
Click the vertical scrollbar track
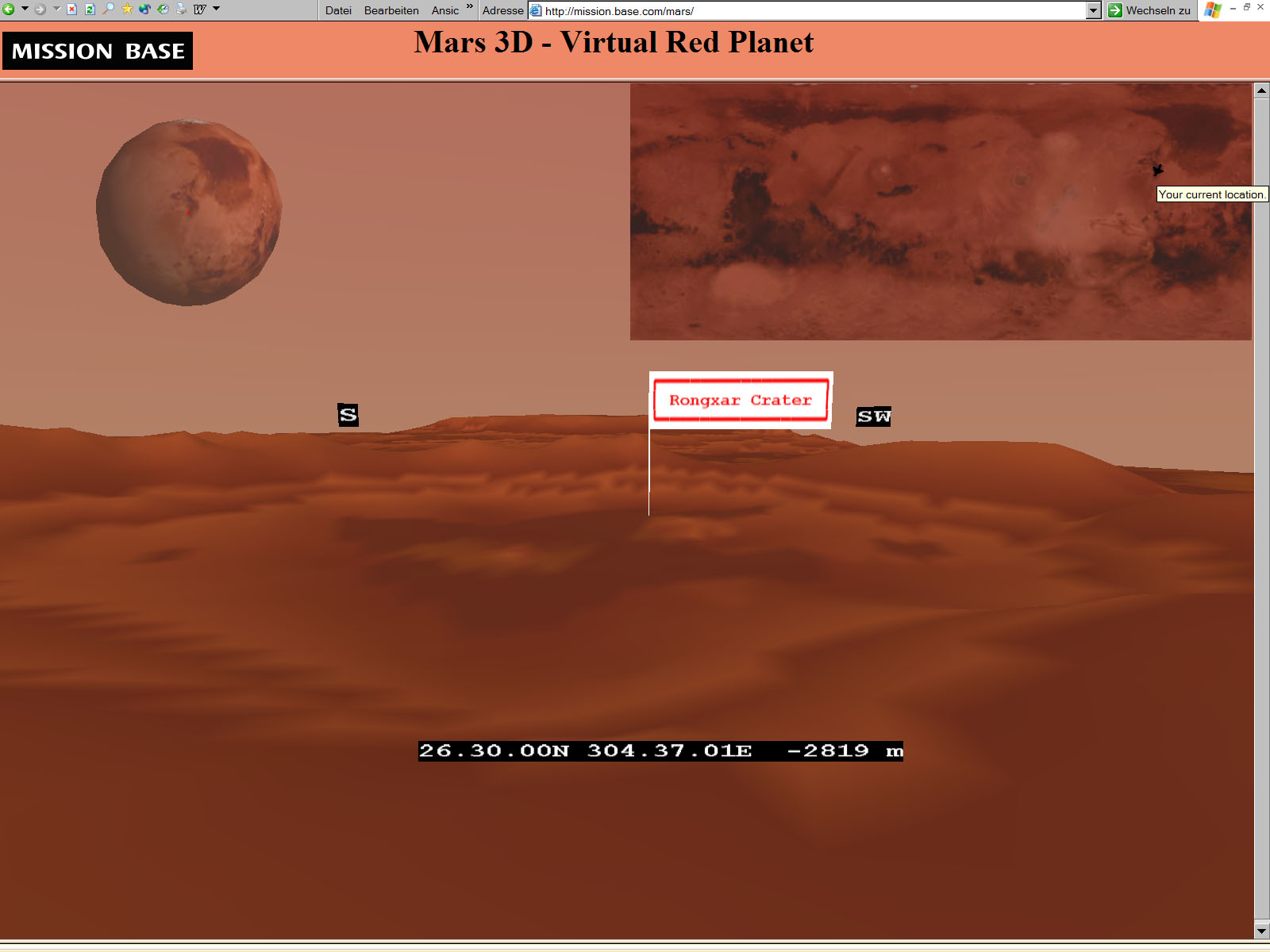[1261, 510]
